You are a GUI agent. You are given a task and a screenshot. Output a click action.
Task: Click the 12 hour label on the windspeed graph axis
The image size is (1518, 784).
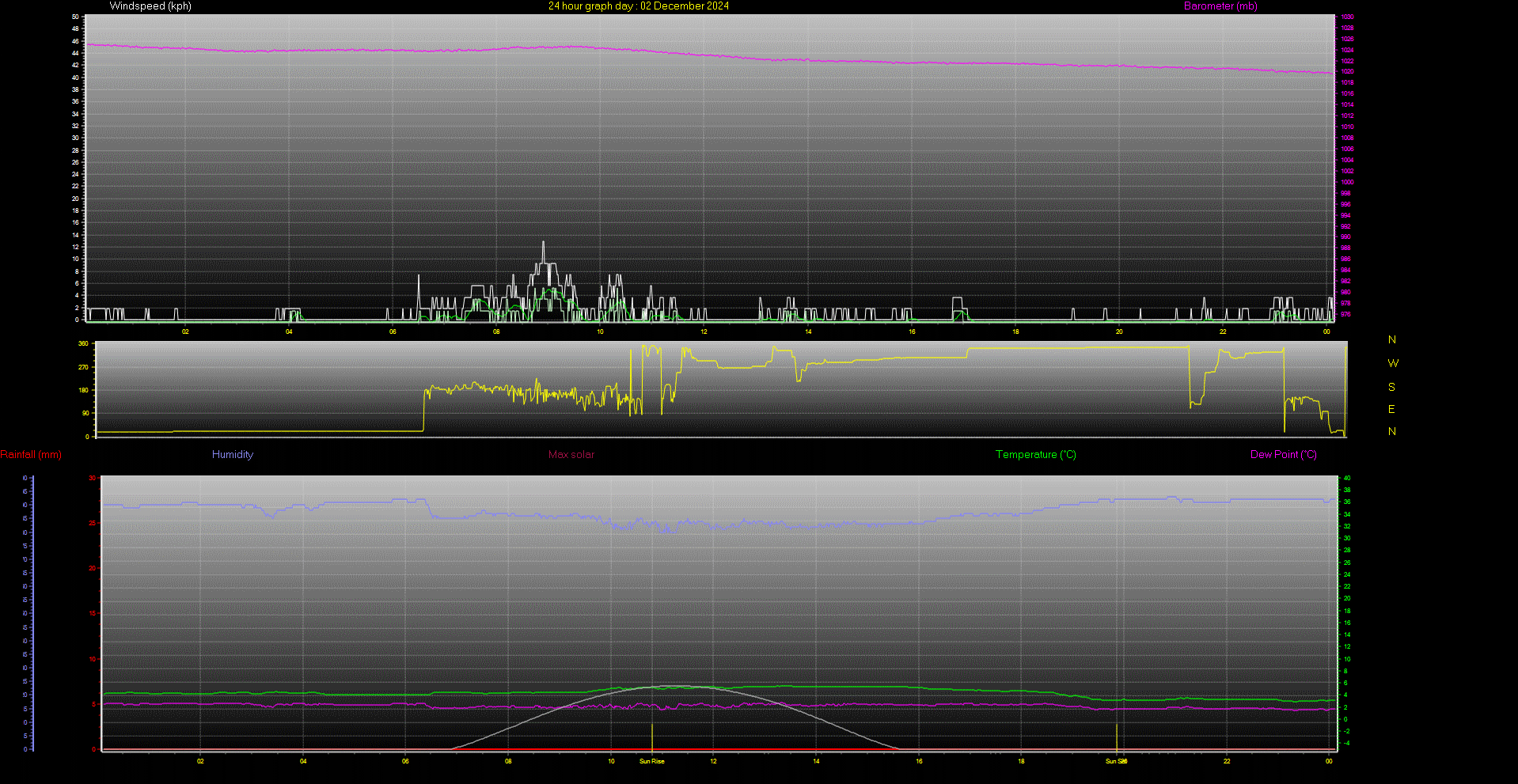click(x=704, y=331)
